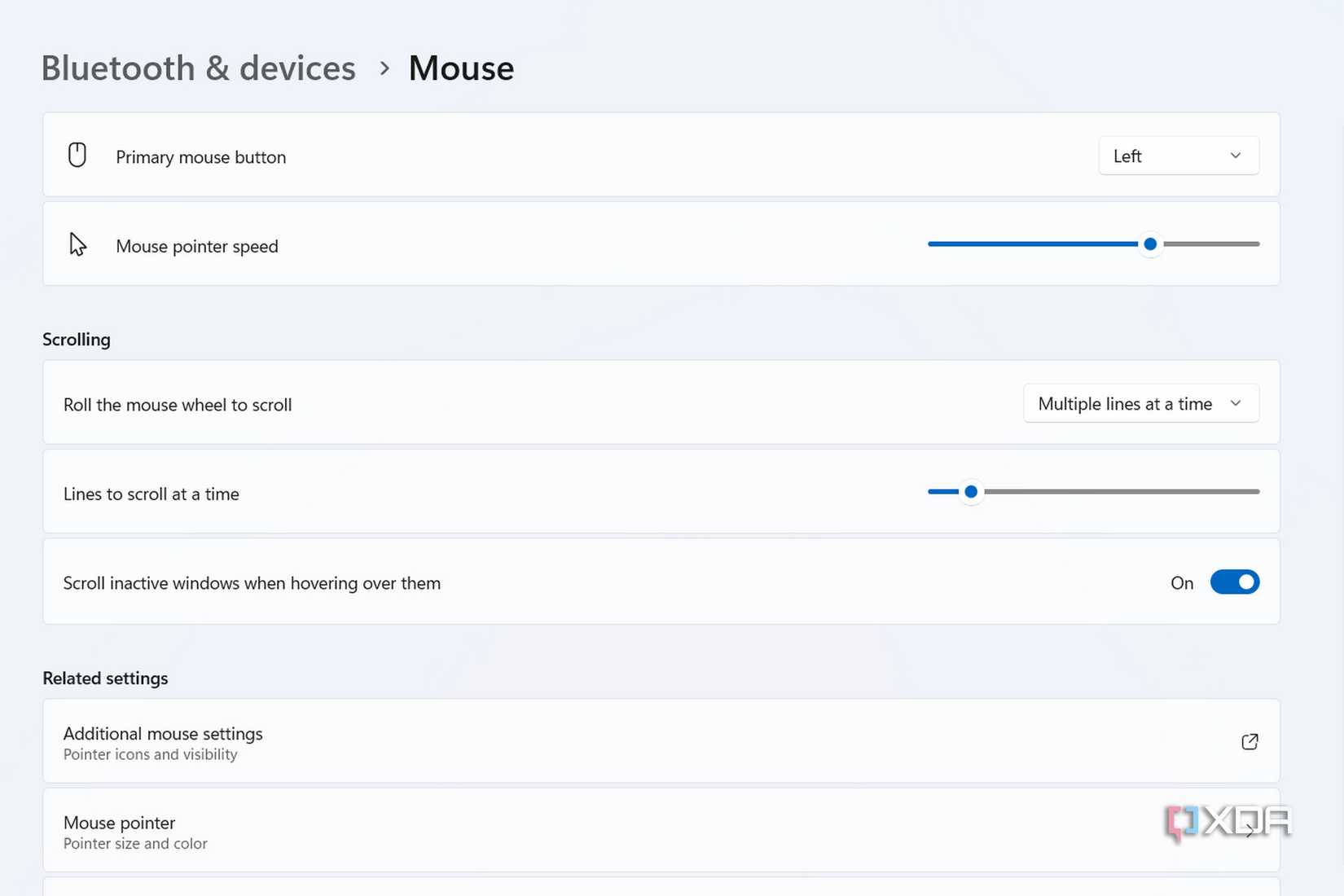The image size is (1344, 896).
Task: Open Mouse pointer size and color settings
Action: [661, 830]
